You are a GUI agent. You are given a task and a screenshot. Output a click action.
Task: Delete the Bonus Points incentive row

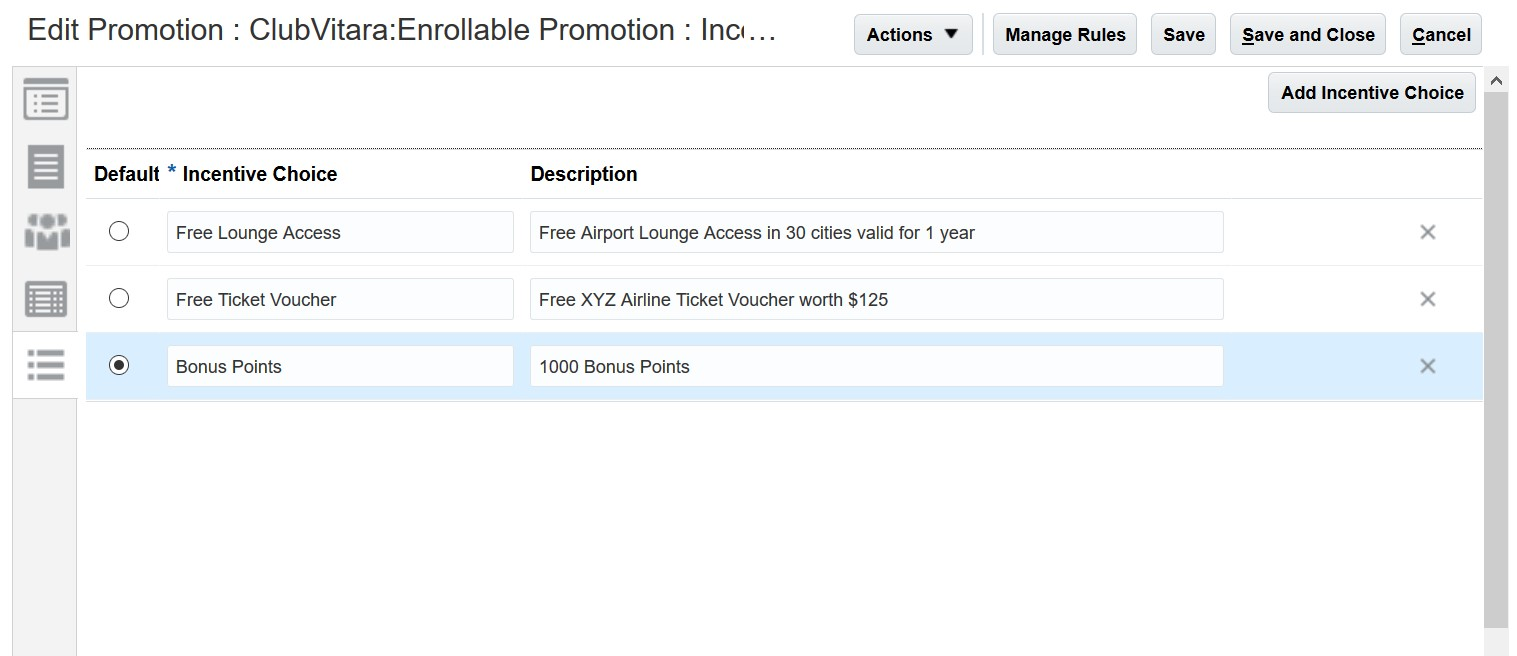pyautogui.click(x=1427, y=366)
